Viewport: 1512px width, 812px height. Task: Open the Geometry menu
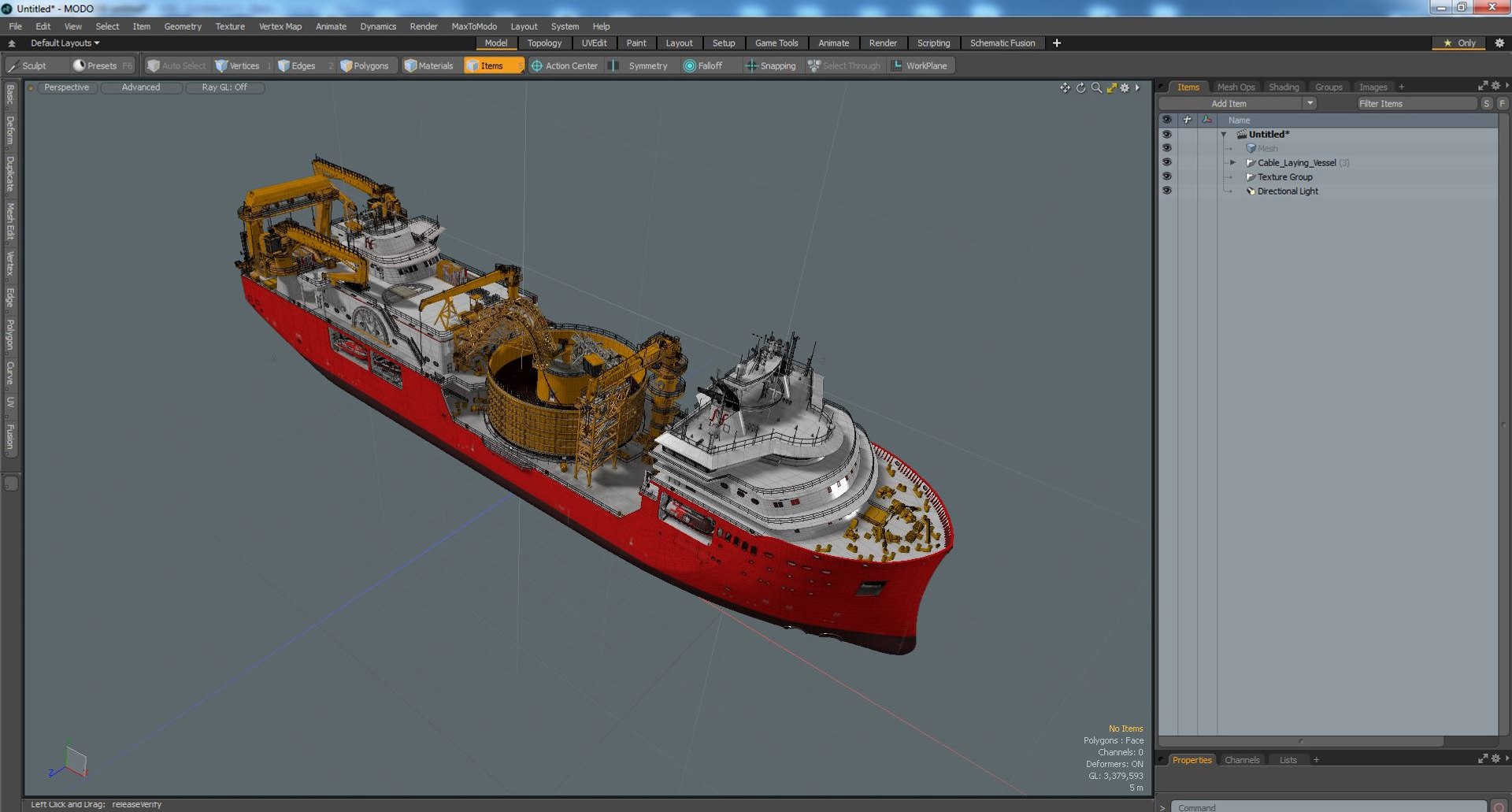tap(183, 26)
